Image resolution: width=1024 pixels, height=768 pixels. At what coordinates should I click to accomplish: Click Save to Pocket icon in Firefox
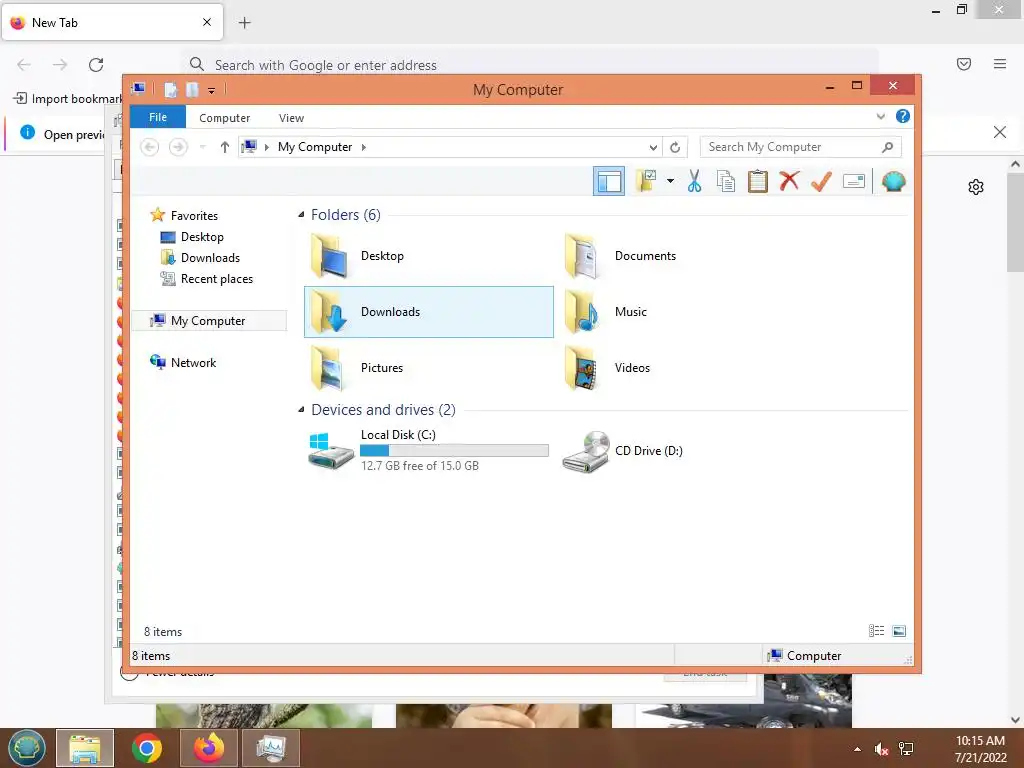click(x=964, y=64)
